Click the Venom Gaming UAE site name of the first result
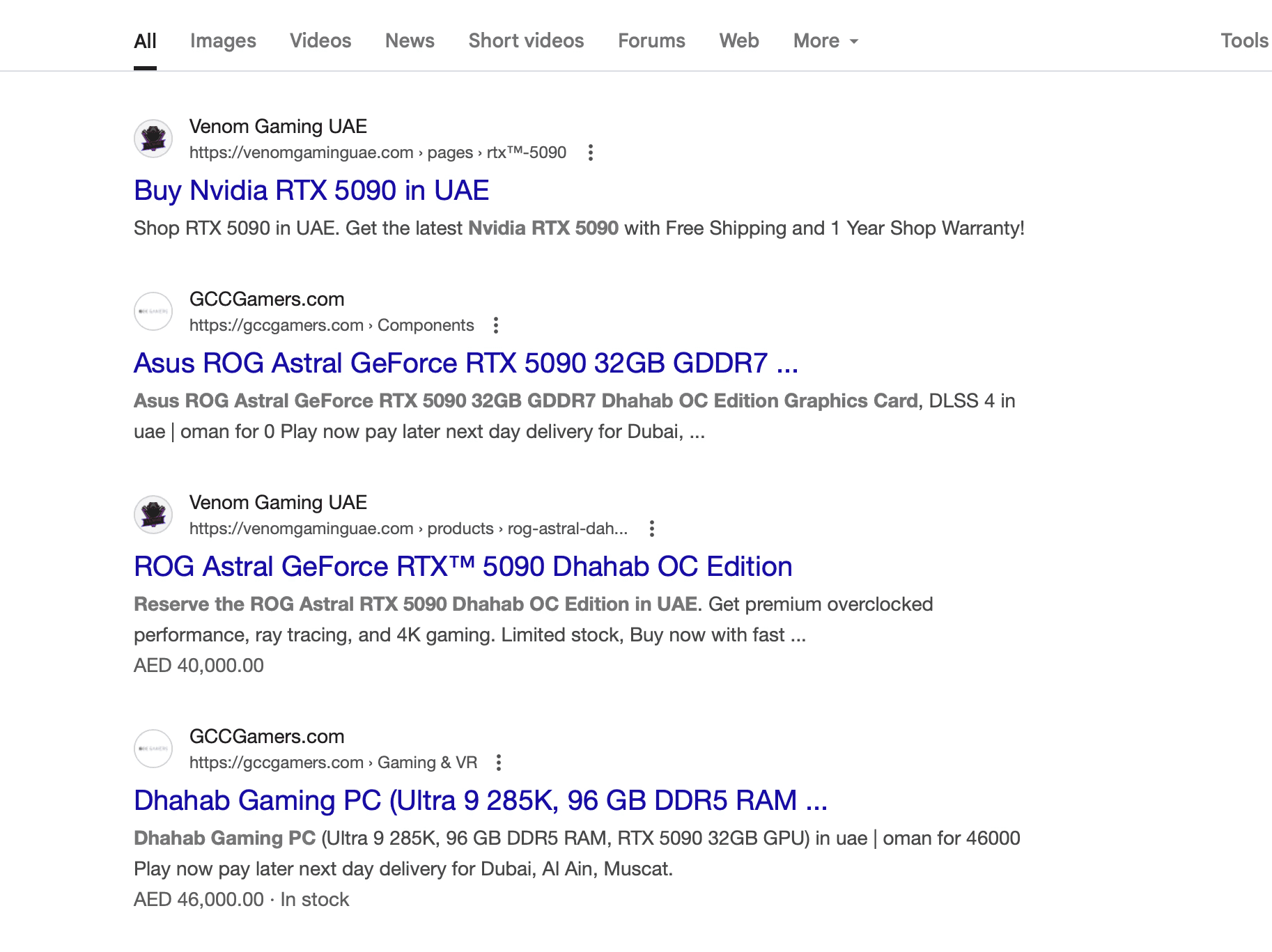Viewport: 1272px width, 952px height. [278, 126]
